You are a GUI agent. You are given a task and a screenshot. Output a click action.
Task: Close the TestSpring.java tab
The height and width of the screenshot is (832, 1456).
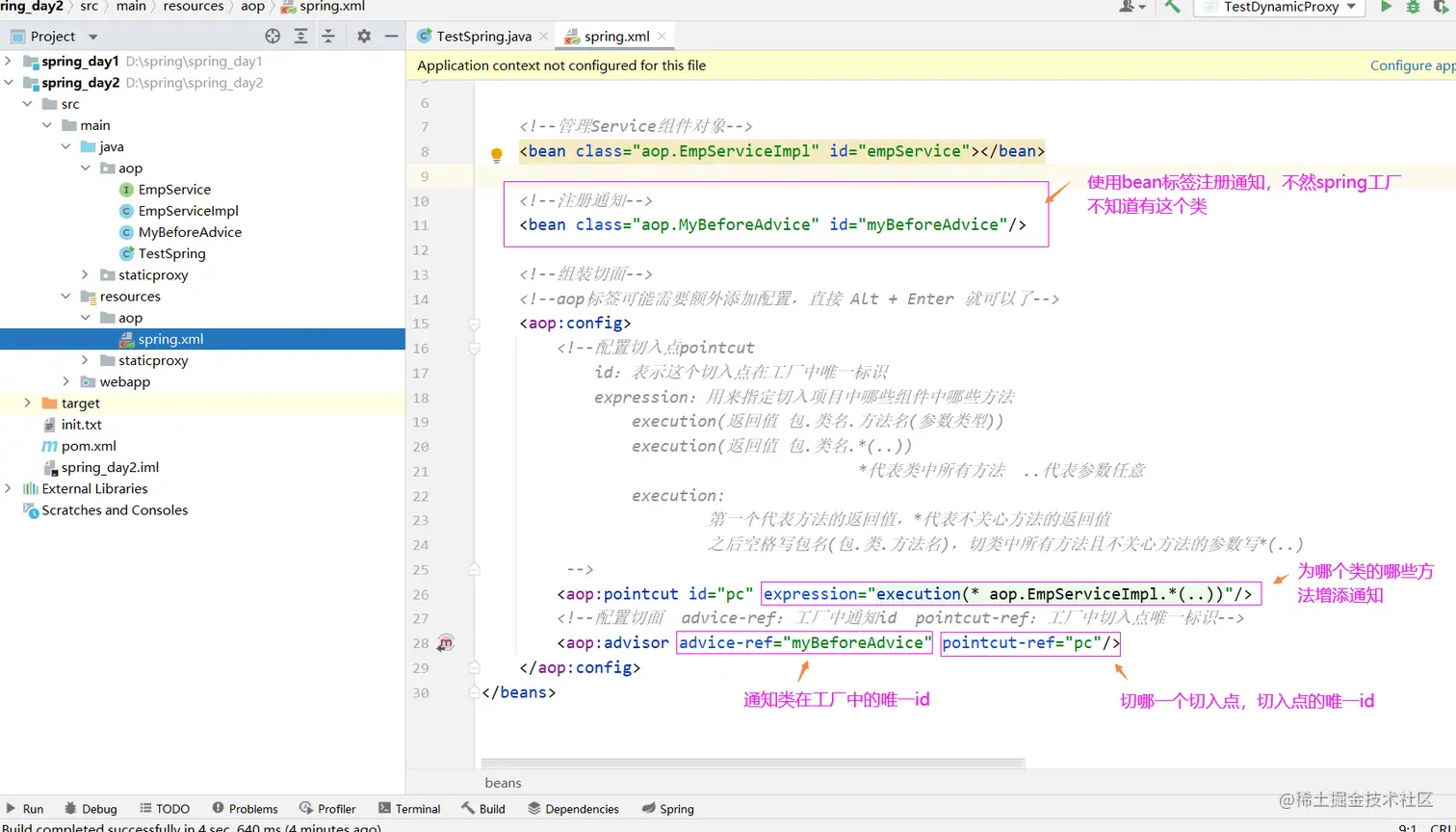pyautogui.click(x=544, y=36)
